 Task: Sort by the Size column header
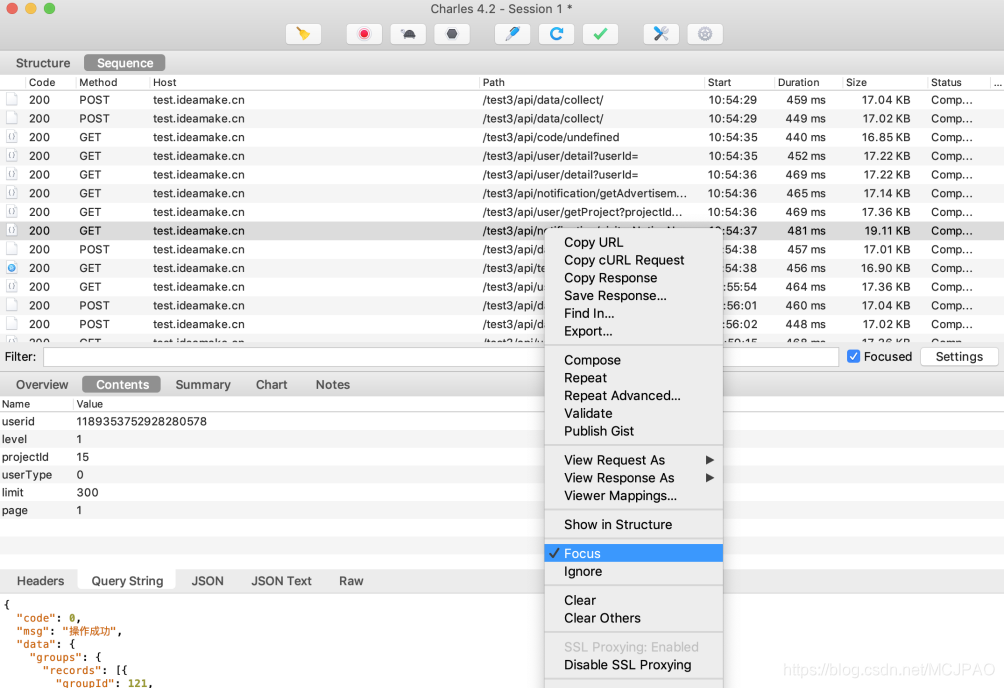pos(856,83)
